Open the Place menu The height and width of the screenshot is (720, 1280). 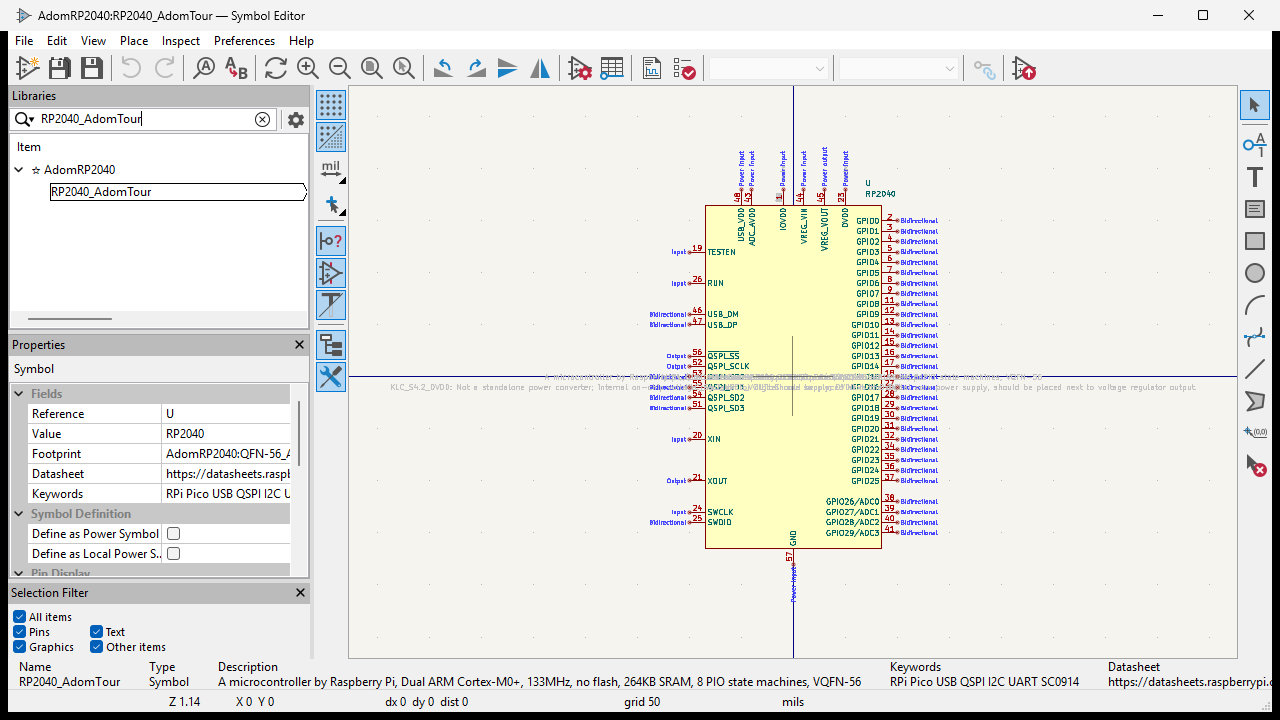point(134,41)
